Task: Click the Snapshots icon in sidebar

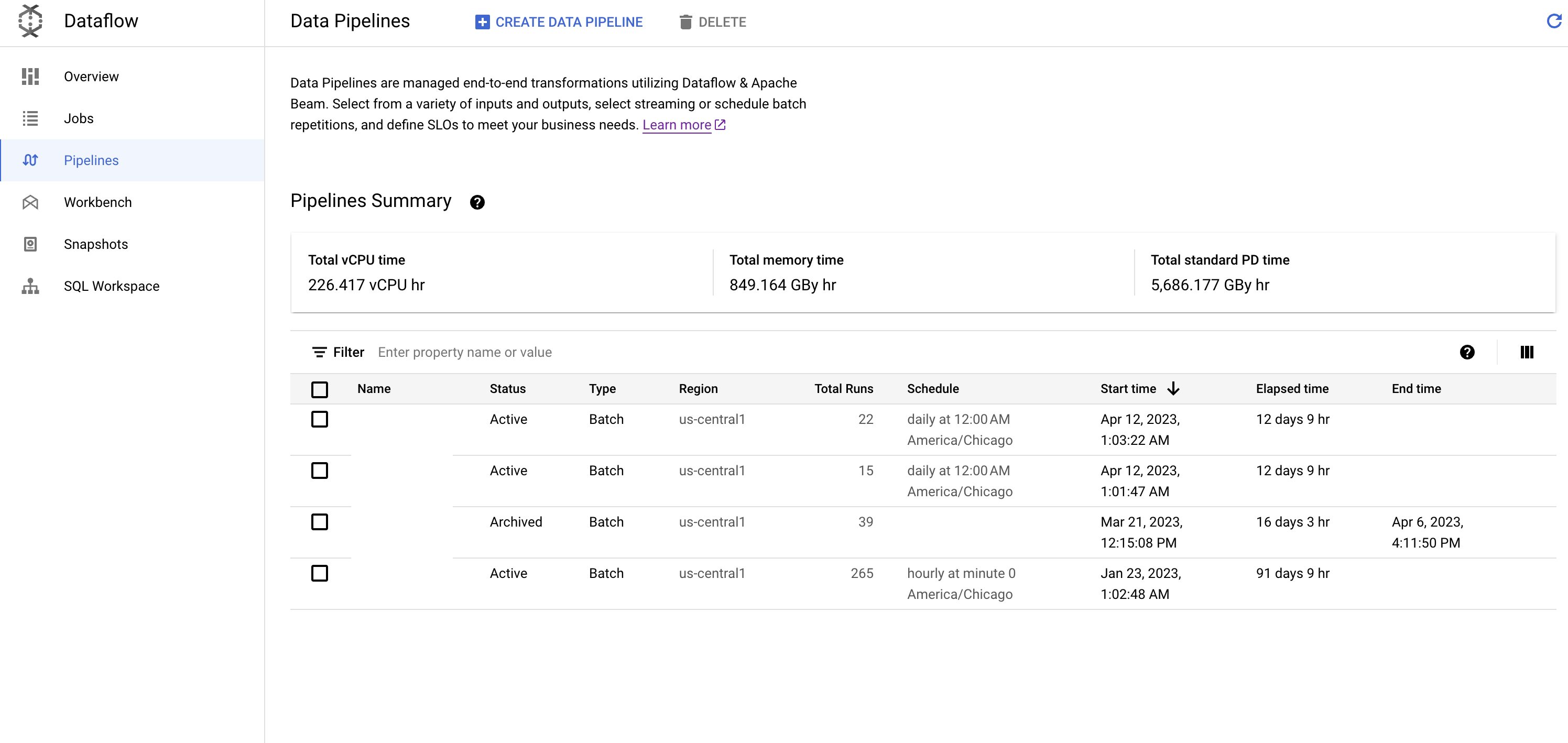Action: point(30,244)
